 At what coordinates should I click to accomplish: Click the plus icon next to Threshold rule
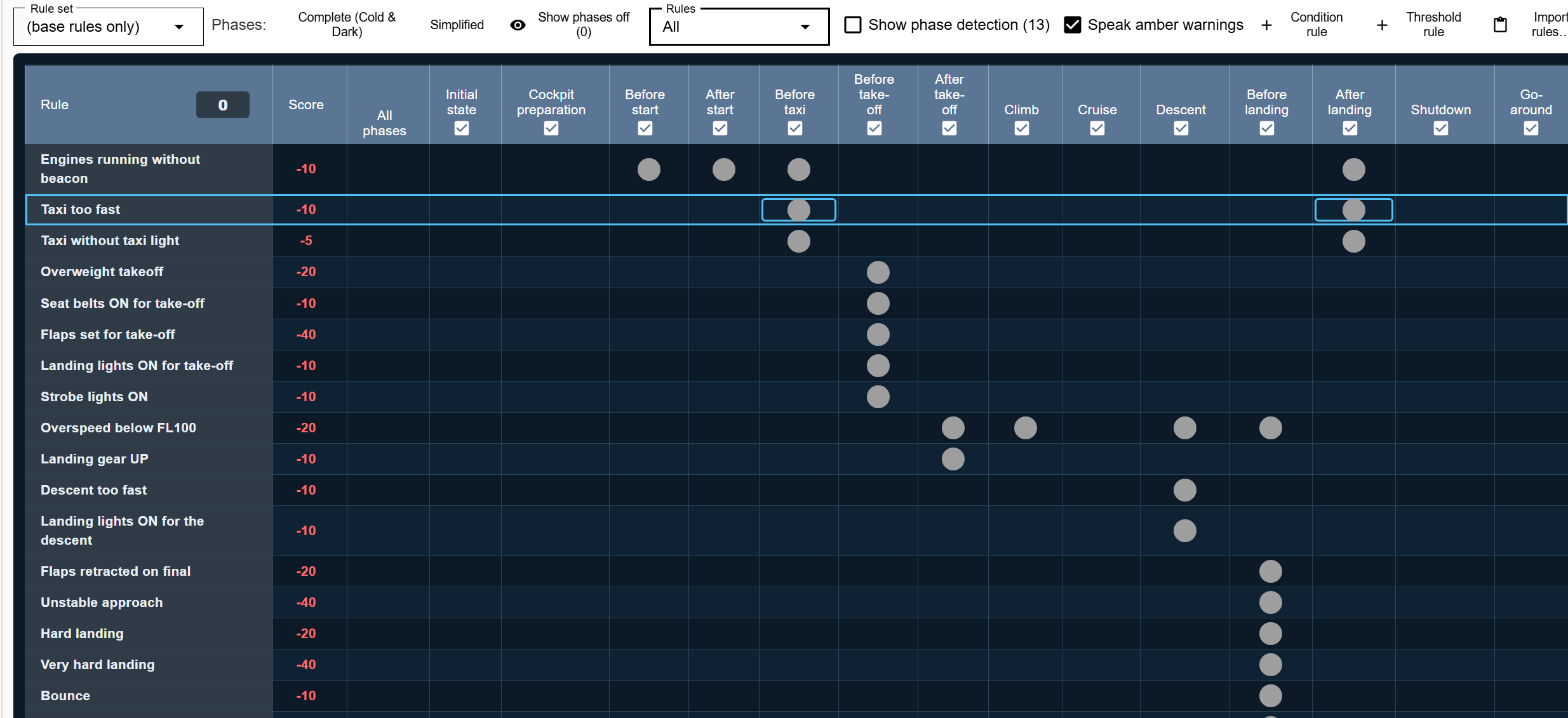point(1382,25)
